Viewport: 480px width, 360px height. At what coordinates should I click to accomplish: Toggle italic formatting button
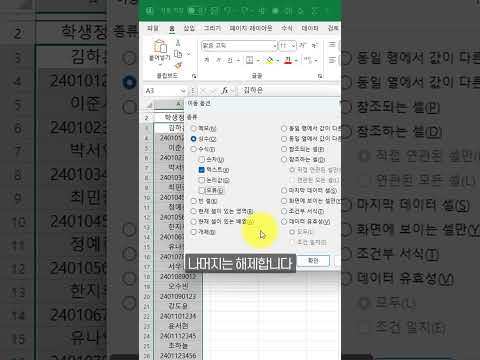[218, 60]
